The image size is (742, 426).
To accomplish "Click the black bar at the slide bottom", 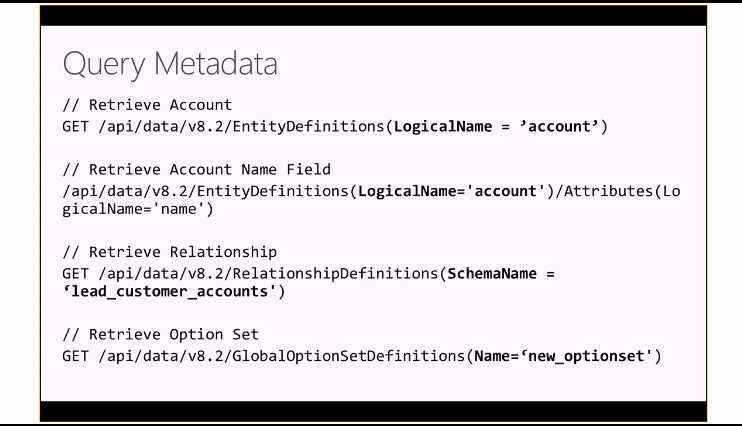I will [373, 411].
